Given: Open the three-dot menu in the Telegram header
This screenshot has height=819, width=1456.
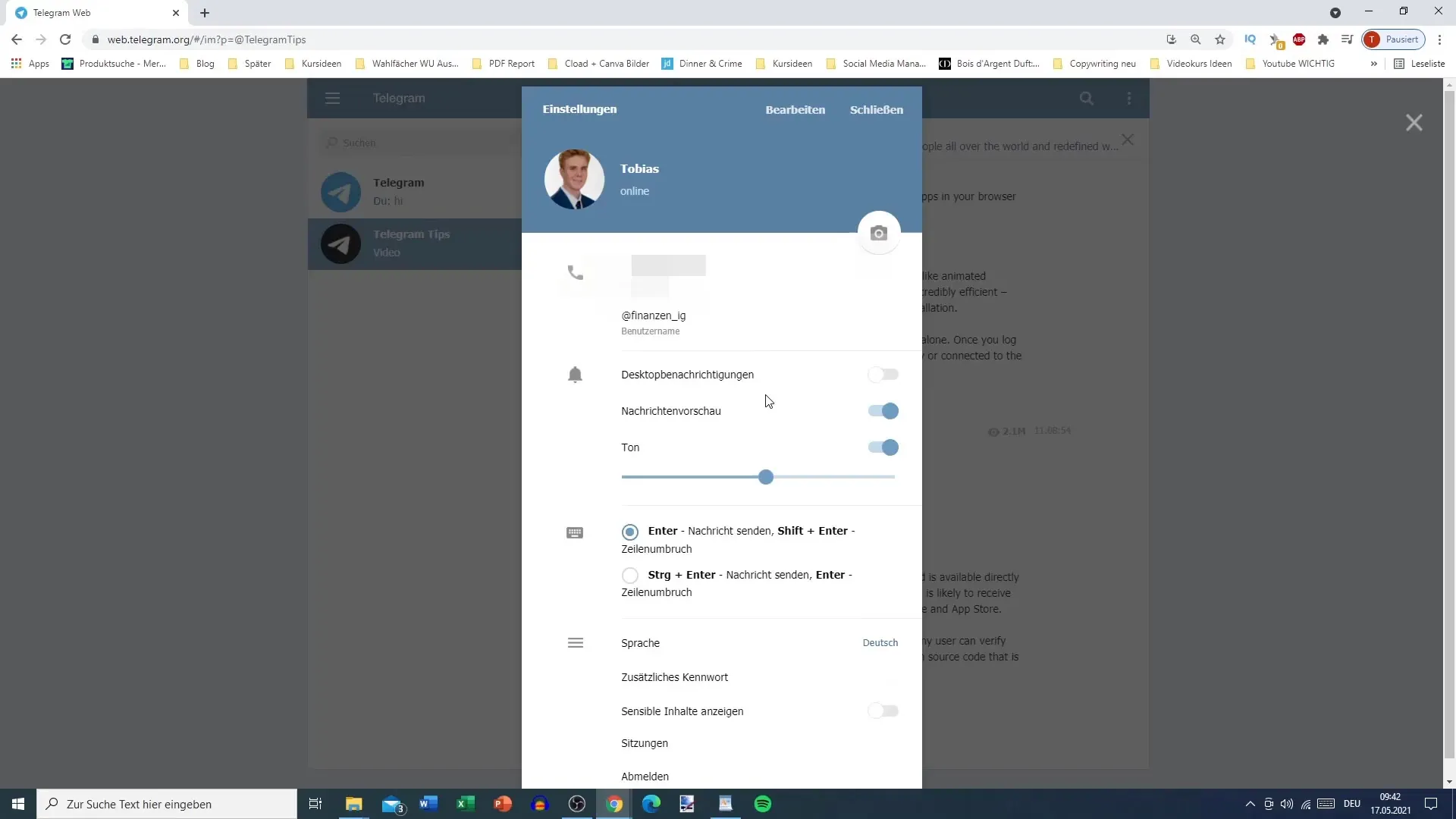Looking at the screenshot, I should coord(1129,98).
